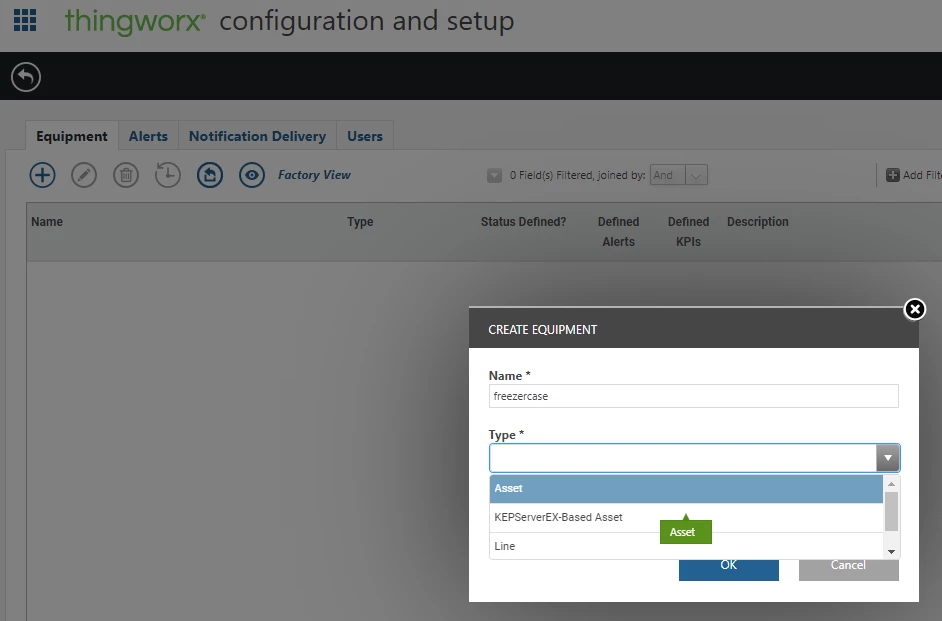Click the Type combo box field

tap(683, 458)
